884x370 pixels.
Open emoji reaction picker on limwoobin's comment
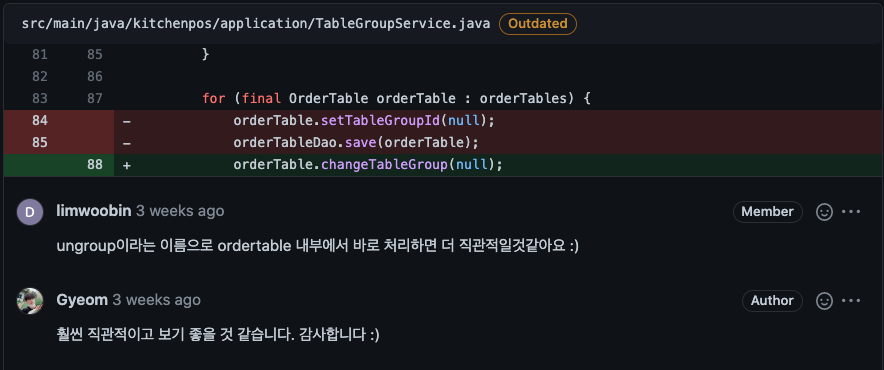tap(824, 212)
